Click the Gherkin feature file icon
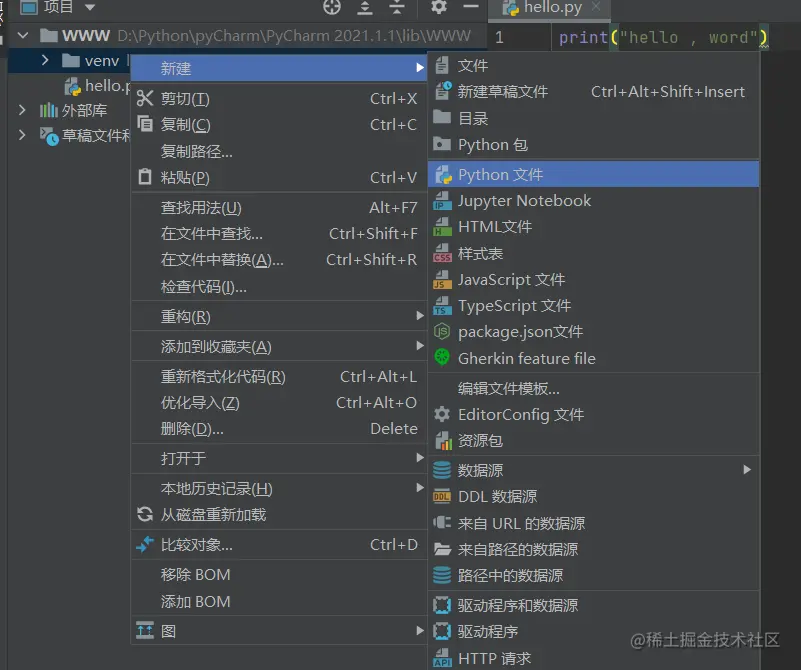801x670 pixels. click(442, 356)
